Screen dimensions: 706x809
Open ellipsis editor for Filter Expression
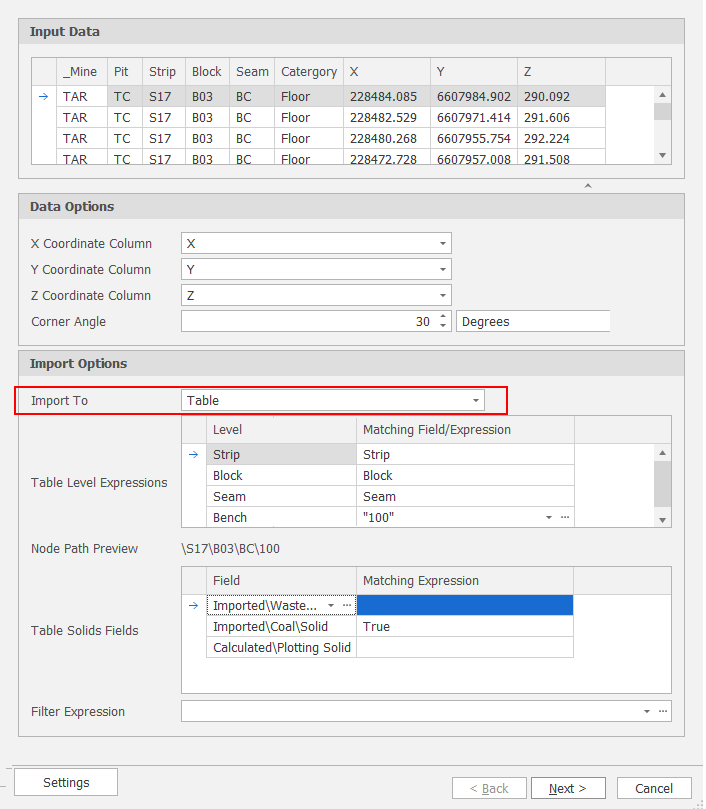(x=662, y=712)
